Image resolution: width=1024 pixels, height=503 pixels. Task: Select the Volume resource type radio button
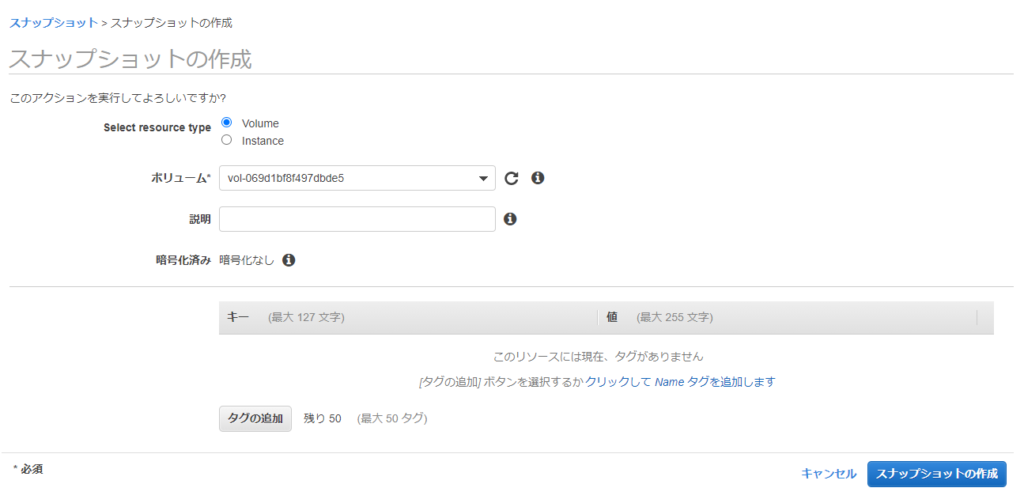(x=227, y=122)
